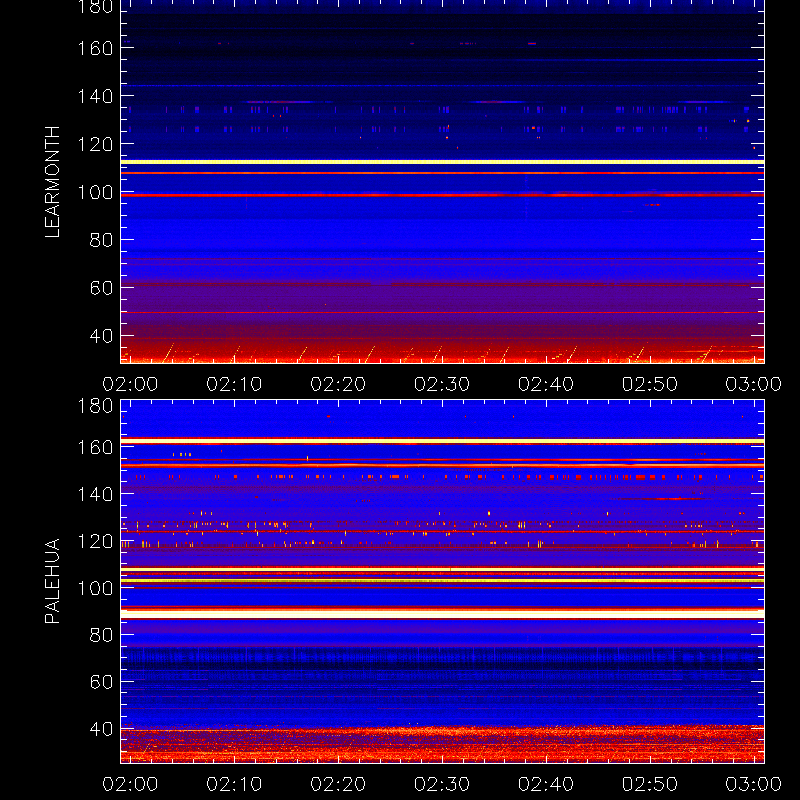Click 02:20 time label under PALEHUA plot
The image size is (800, 800).
[x=338, y=784]
